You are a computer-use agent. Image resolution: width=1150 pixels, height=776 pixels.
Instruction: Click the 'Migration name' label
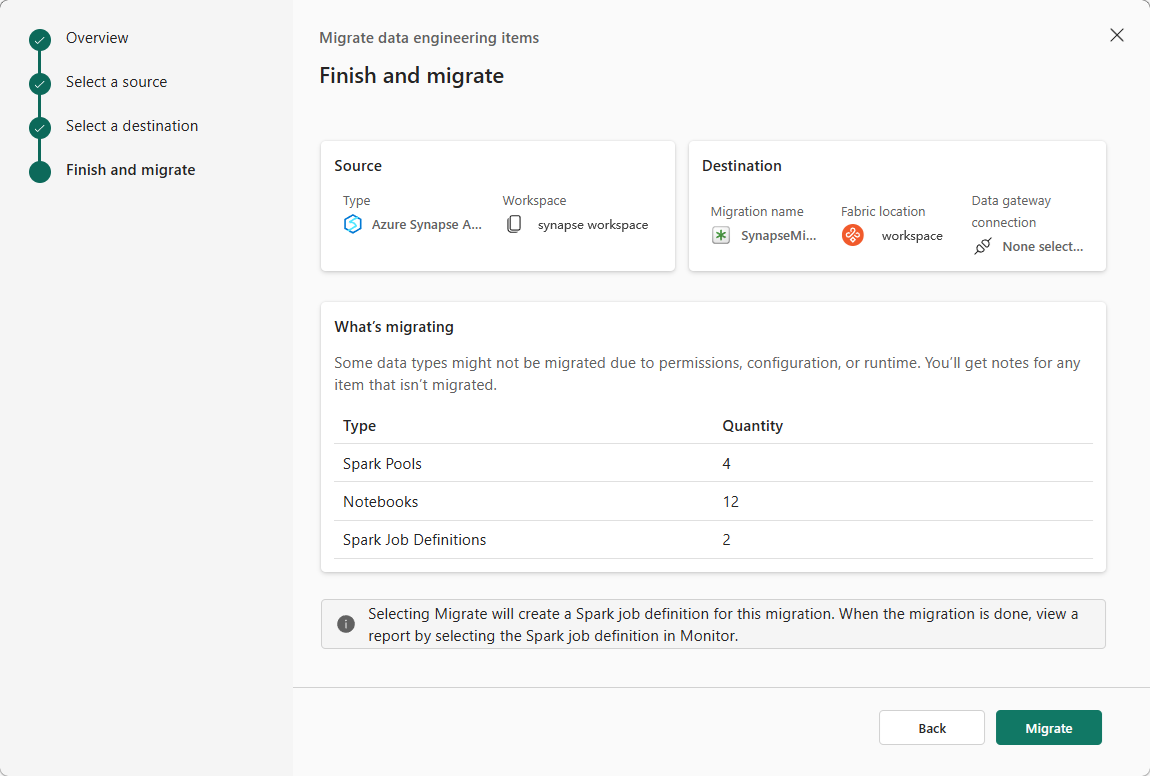pos(757,211)
